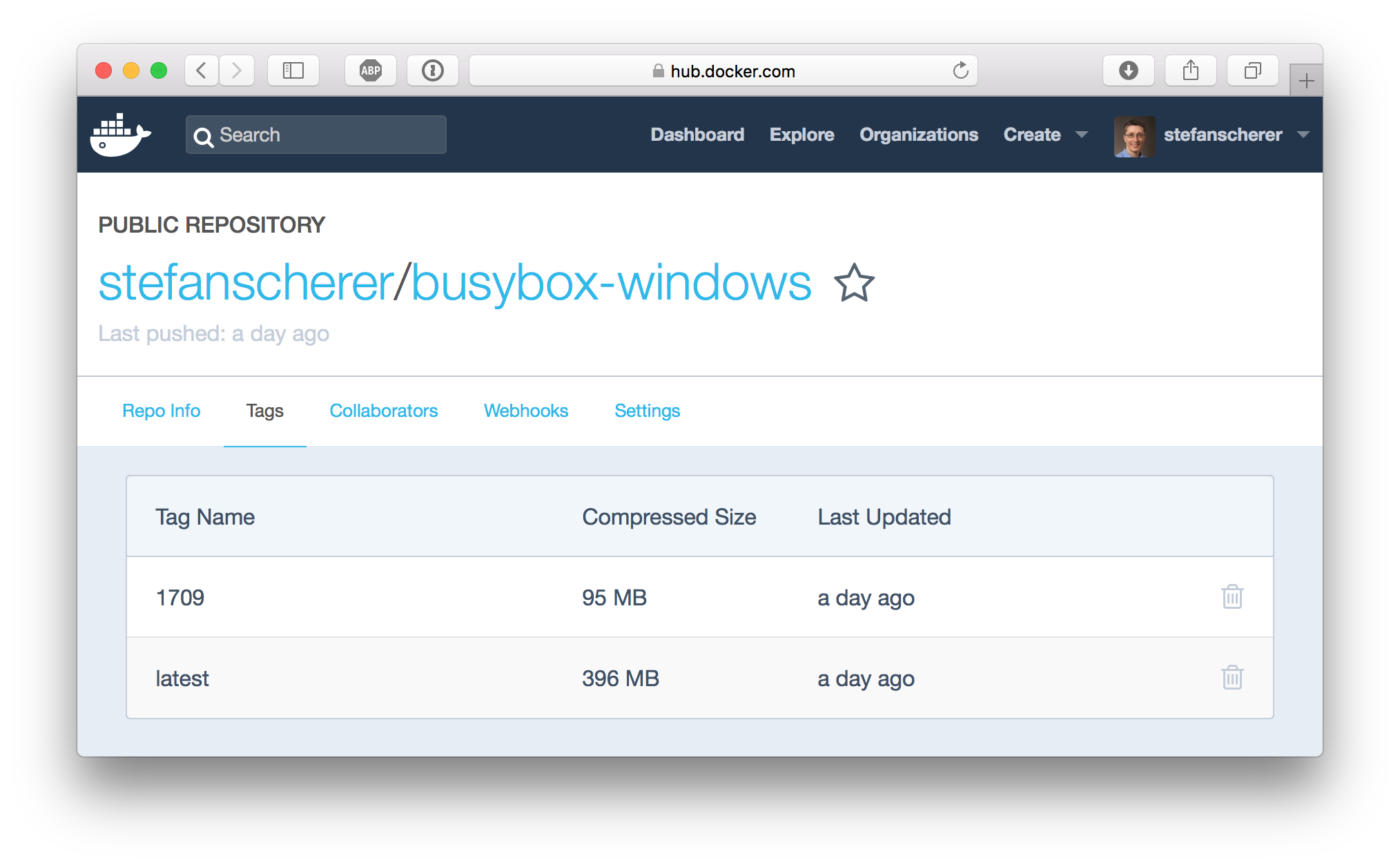Switch to the Repo Info tab
1400x867 pixels.
click(162, 411)
